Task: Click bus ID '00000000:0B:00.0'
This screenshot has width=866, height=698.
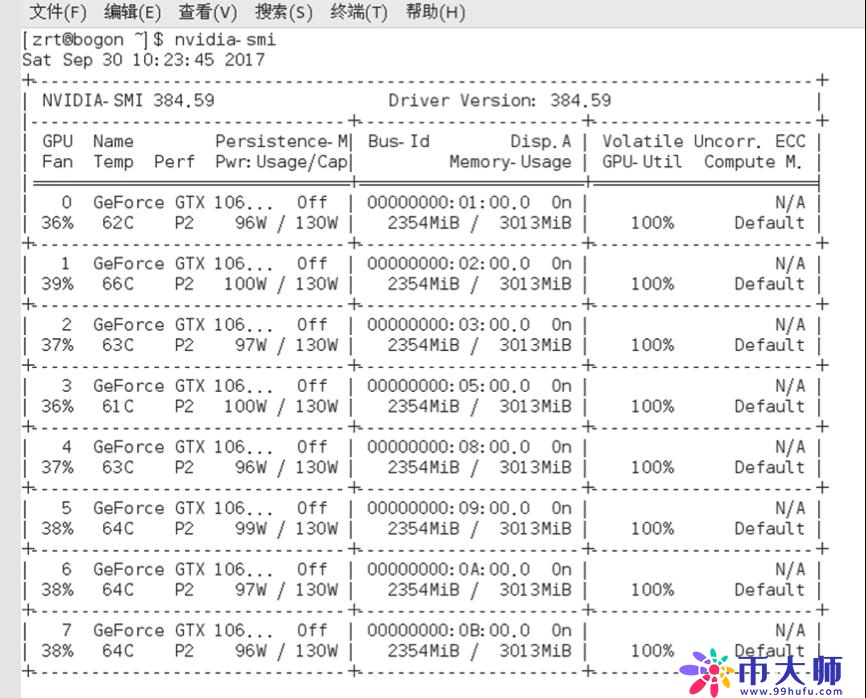Action: pyautogui.click(x=449, y=630)
